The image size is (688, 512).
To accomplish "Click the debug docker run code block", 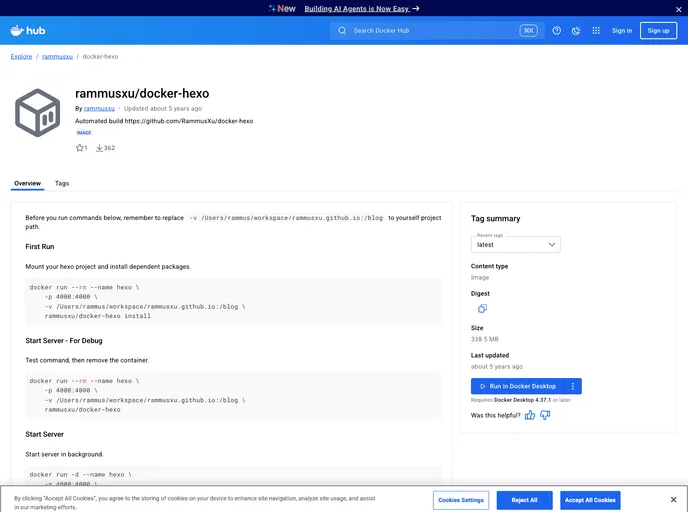I will (x=233, y=395).
